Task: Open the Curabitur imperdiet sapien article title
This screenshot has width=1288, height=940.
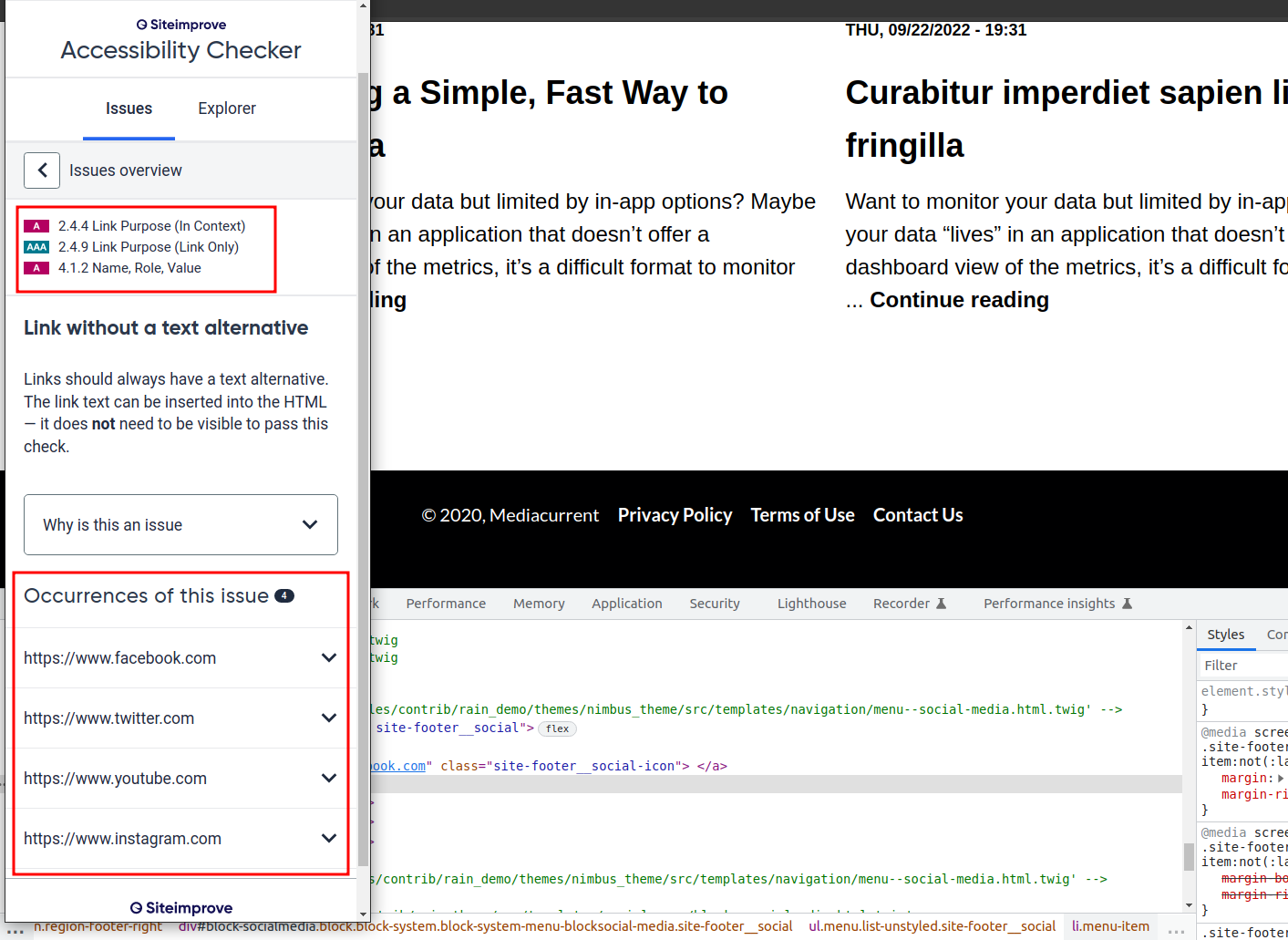Action: (x=1066, y=119)
